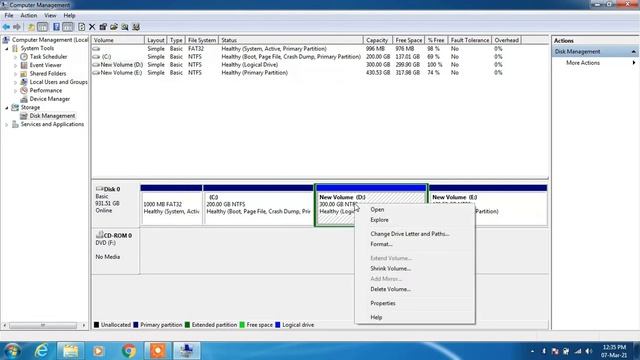Toggle Show/Hide Console Tree toolbar icon
The image size is (640, 360).
pyautogui.click(x=42, y=27)
